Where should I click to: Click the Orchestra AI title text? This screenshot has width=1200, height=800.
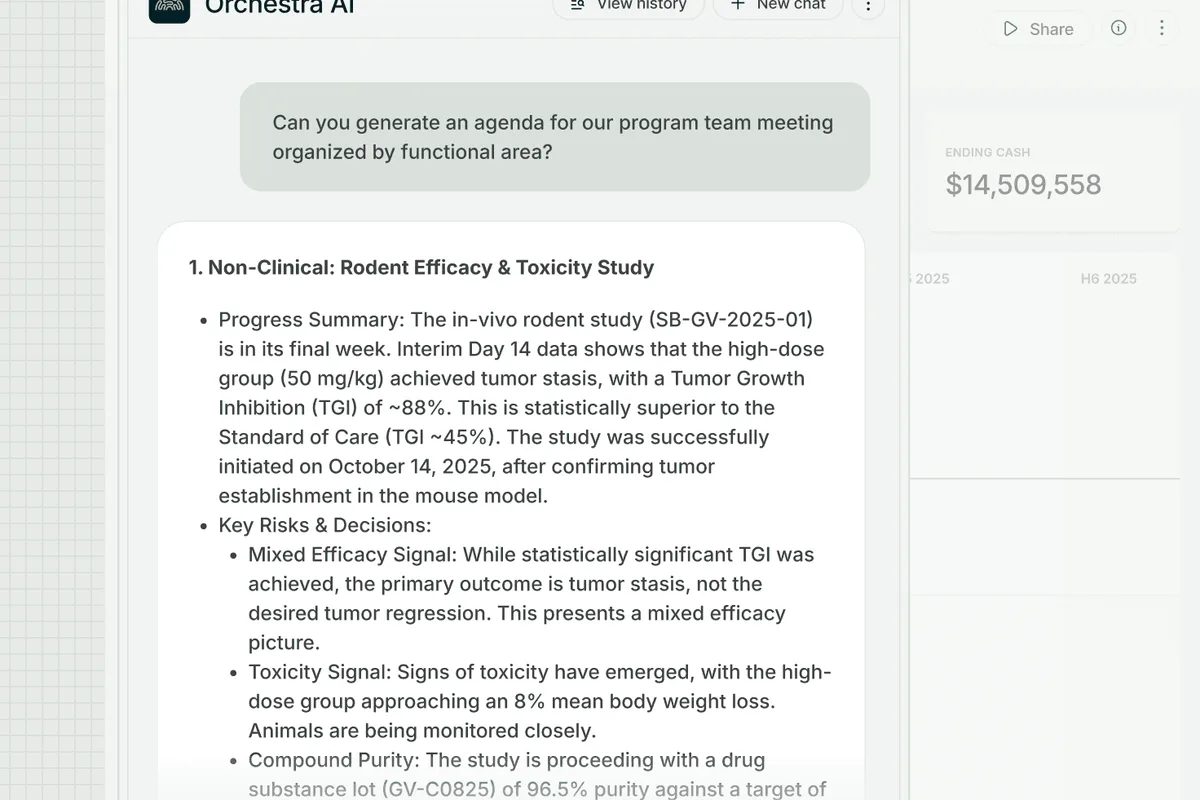(279, 8)
